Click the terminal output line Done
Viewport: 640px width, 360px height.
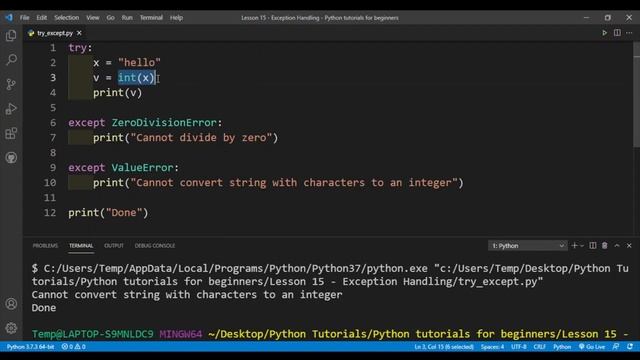tap(44, 308)
